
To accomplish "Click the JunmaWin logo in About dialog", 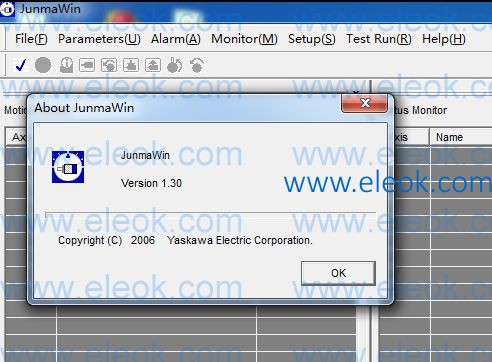I will tap(68, 167).
